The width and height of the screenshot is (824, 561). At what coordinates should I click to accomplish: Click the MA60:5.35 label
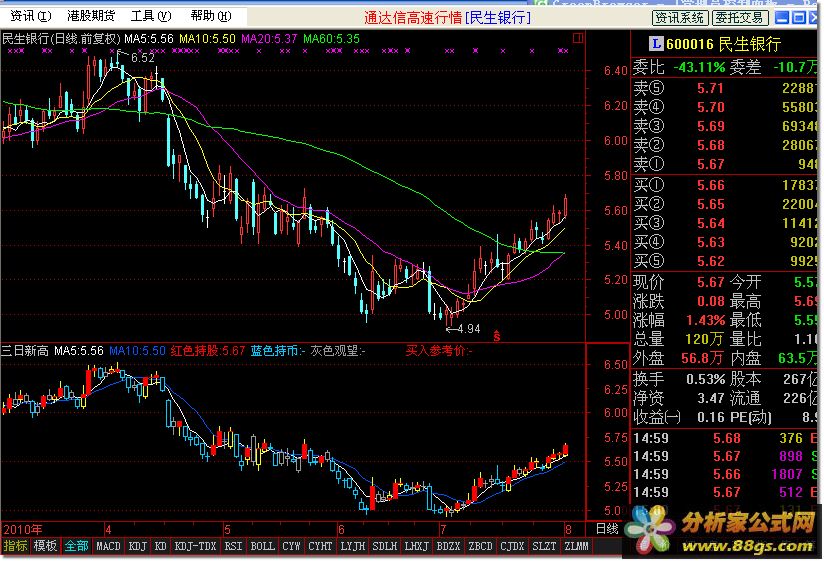[x=332, y=39]
